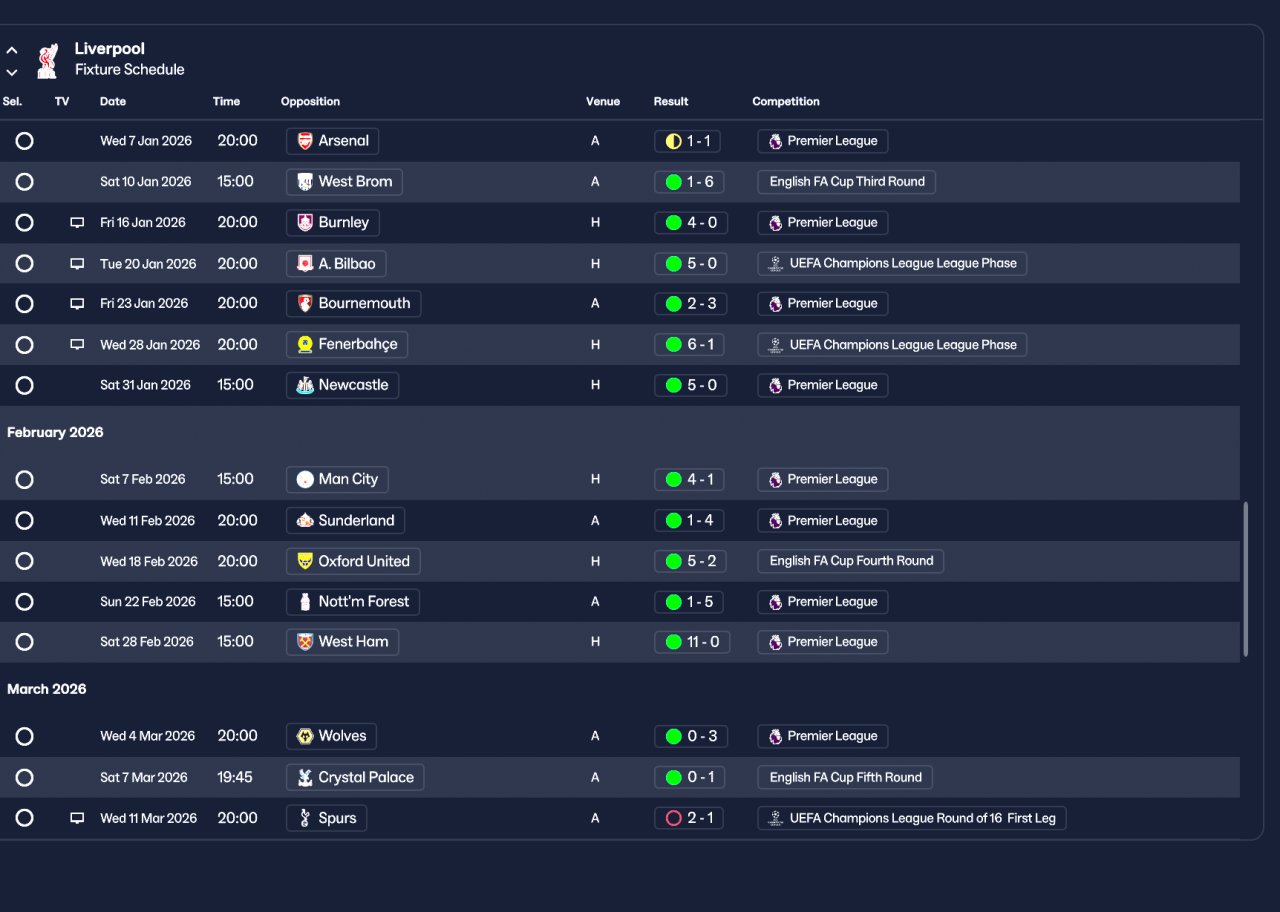
Task: Click the Champions League logo in the A. Bilbao row
Action: coord(775,264)
